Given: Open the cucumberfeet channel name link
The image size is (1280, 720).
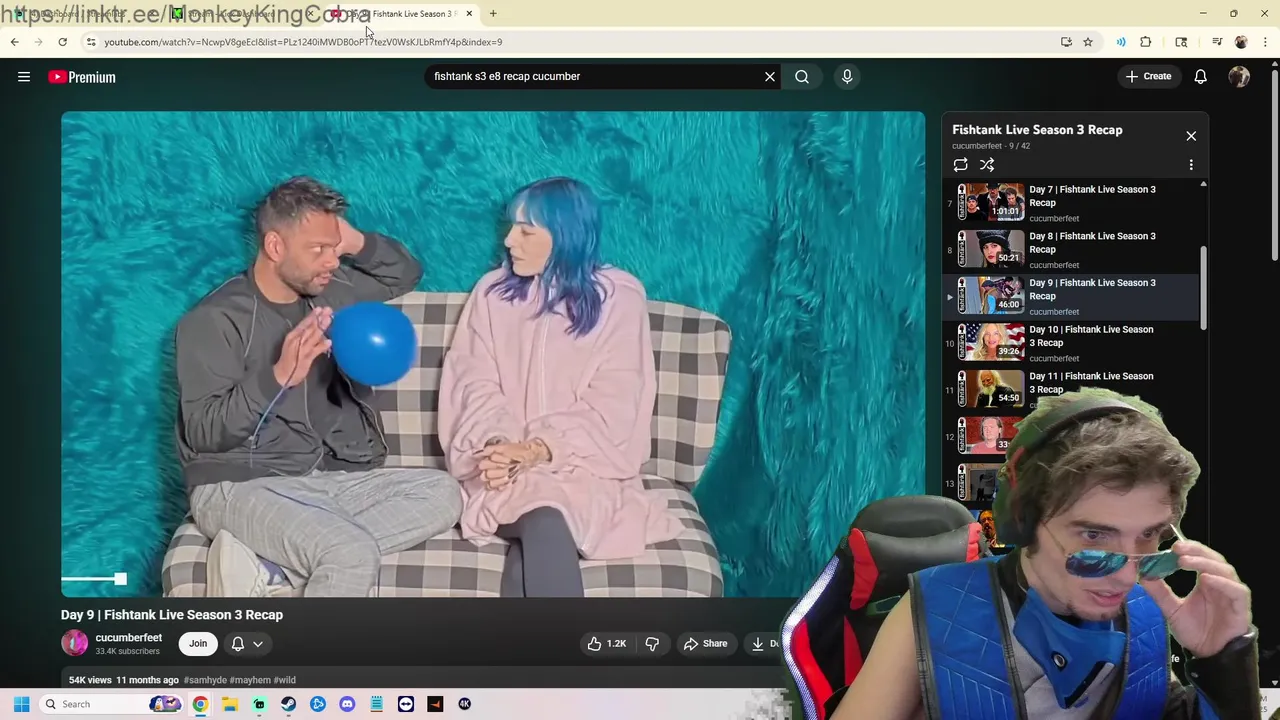Looking at the screenshot, I should [x=129, y=638].
